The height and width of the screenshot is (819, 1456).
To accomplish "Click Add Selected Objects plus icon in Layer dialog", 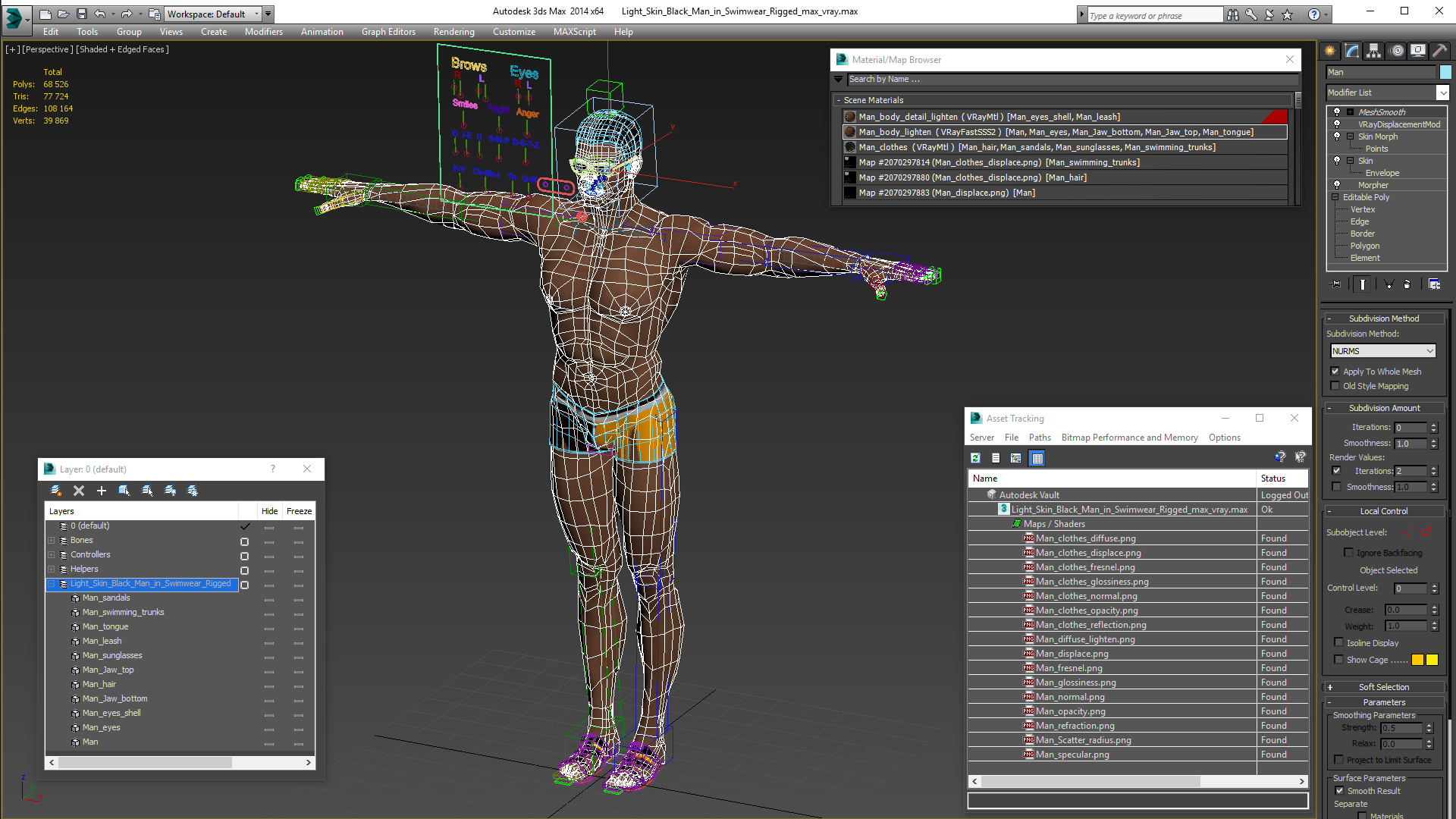I will (102, 491).
